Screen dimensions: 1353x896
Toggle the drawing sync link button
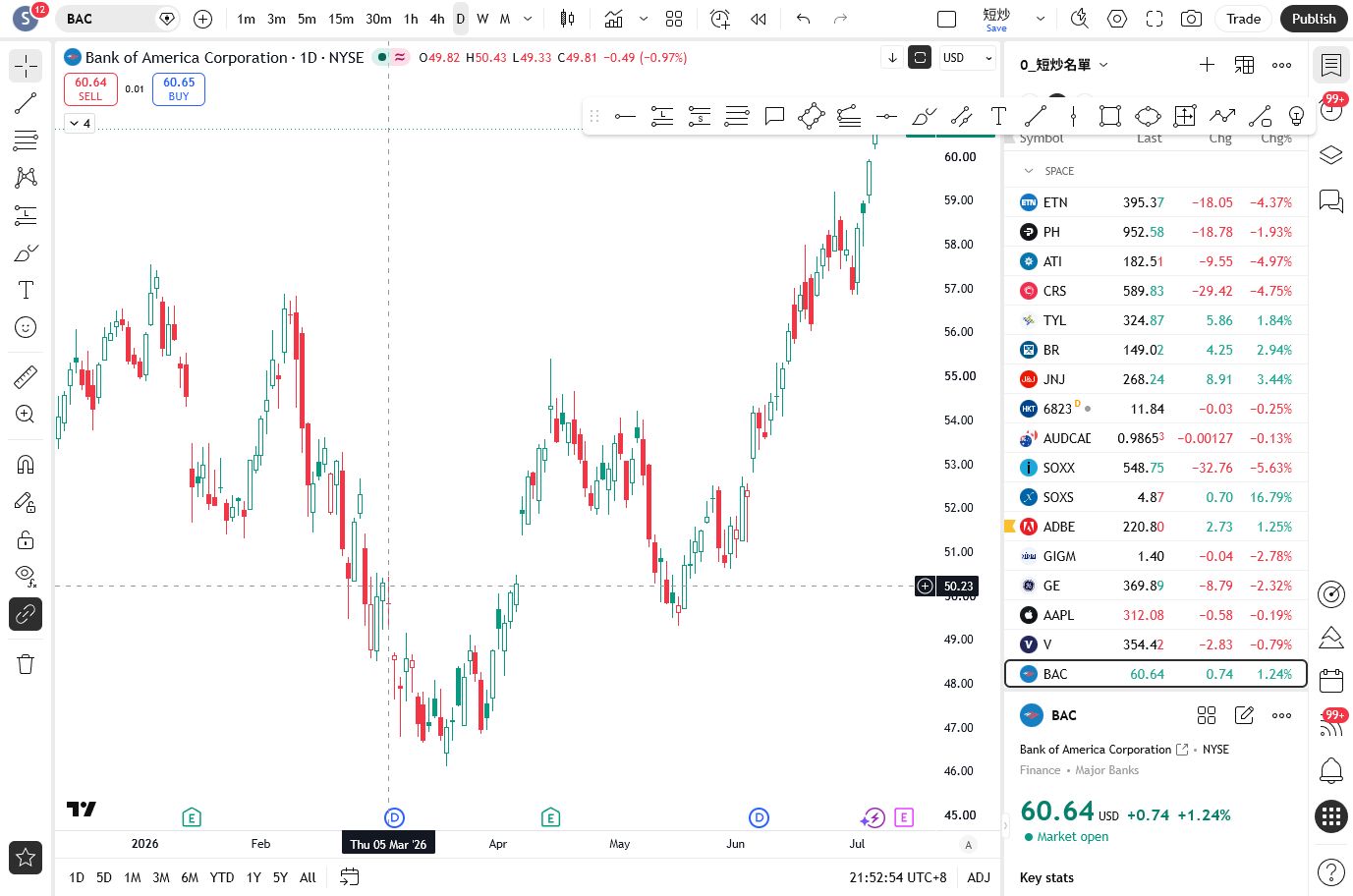[26, 614]
